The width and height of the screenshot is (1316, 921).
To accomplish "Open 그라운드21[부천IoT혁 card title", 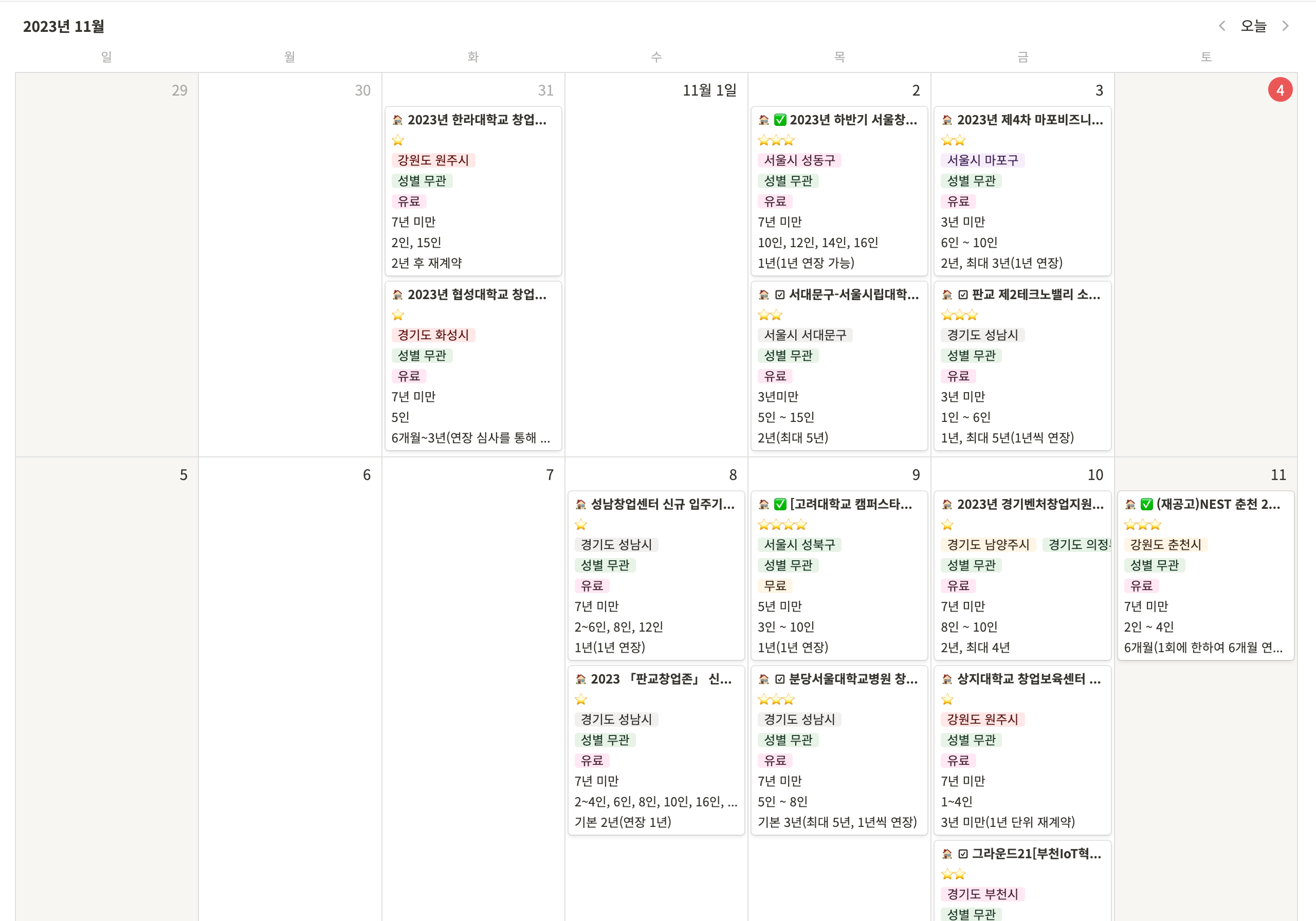I will 1036,854.
